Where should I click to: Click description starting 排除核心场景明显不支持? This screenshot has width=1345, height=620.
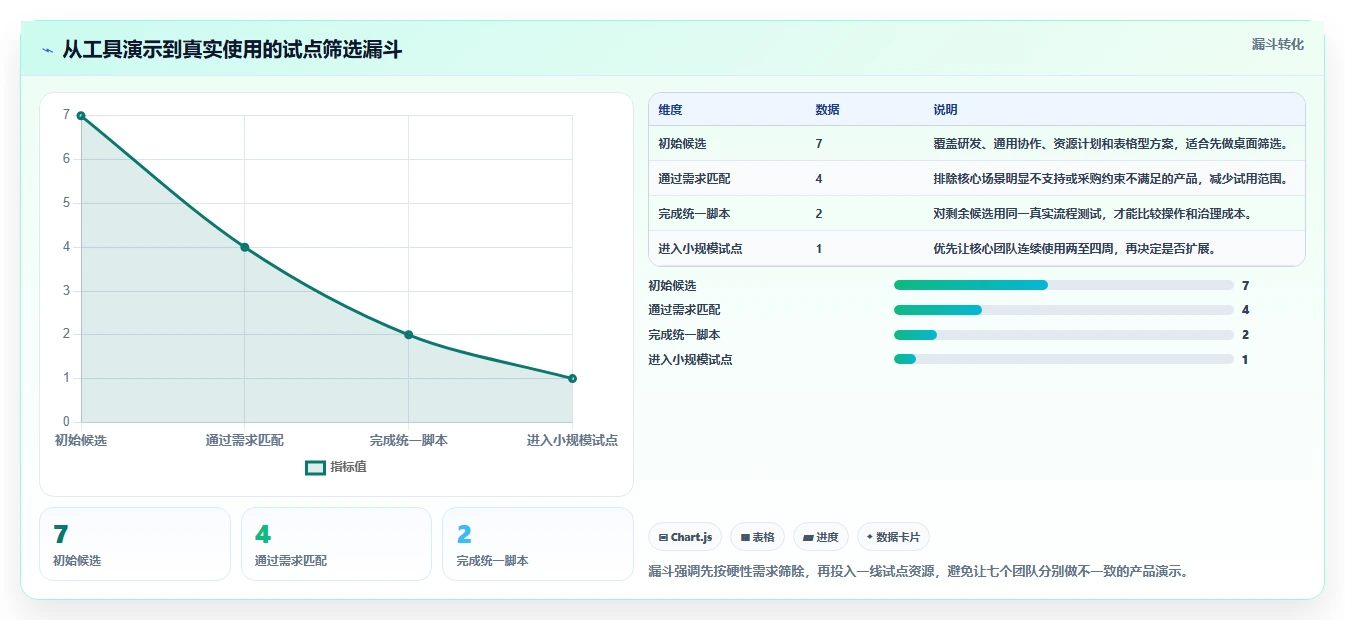1111,179
